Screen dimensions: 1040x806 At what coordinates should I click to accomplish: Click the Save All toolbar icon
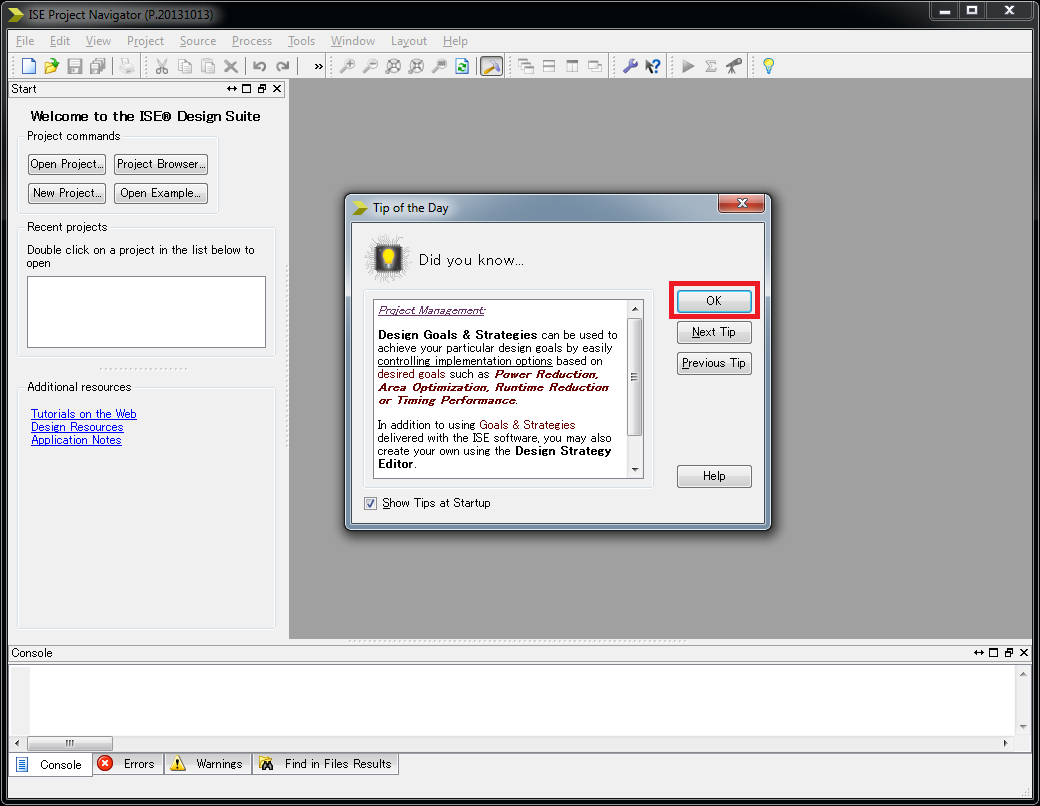(98, 66)
